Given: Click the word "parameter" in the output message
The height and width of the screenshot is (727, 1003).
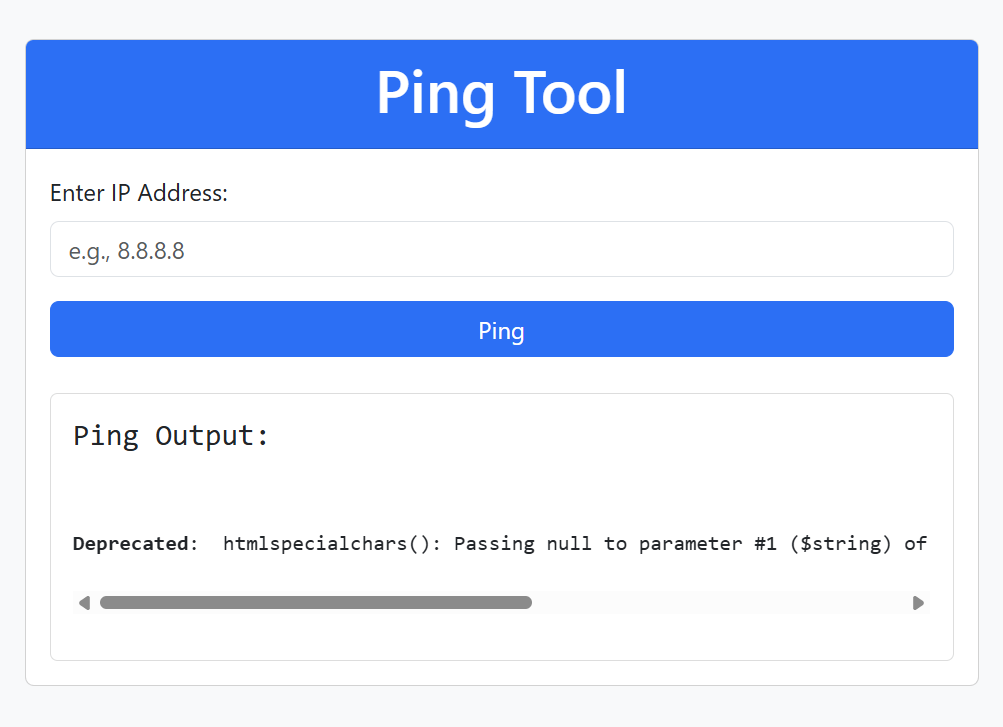Looking at the screenshot, I should click(690, 544).
